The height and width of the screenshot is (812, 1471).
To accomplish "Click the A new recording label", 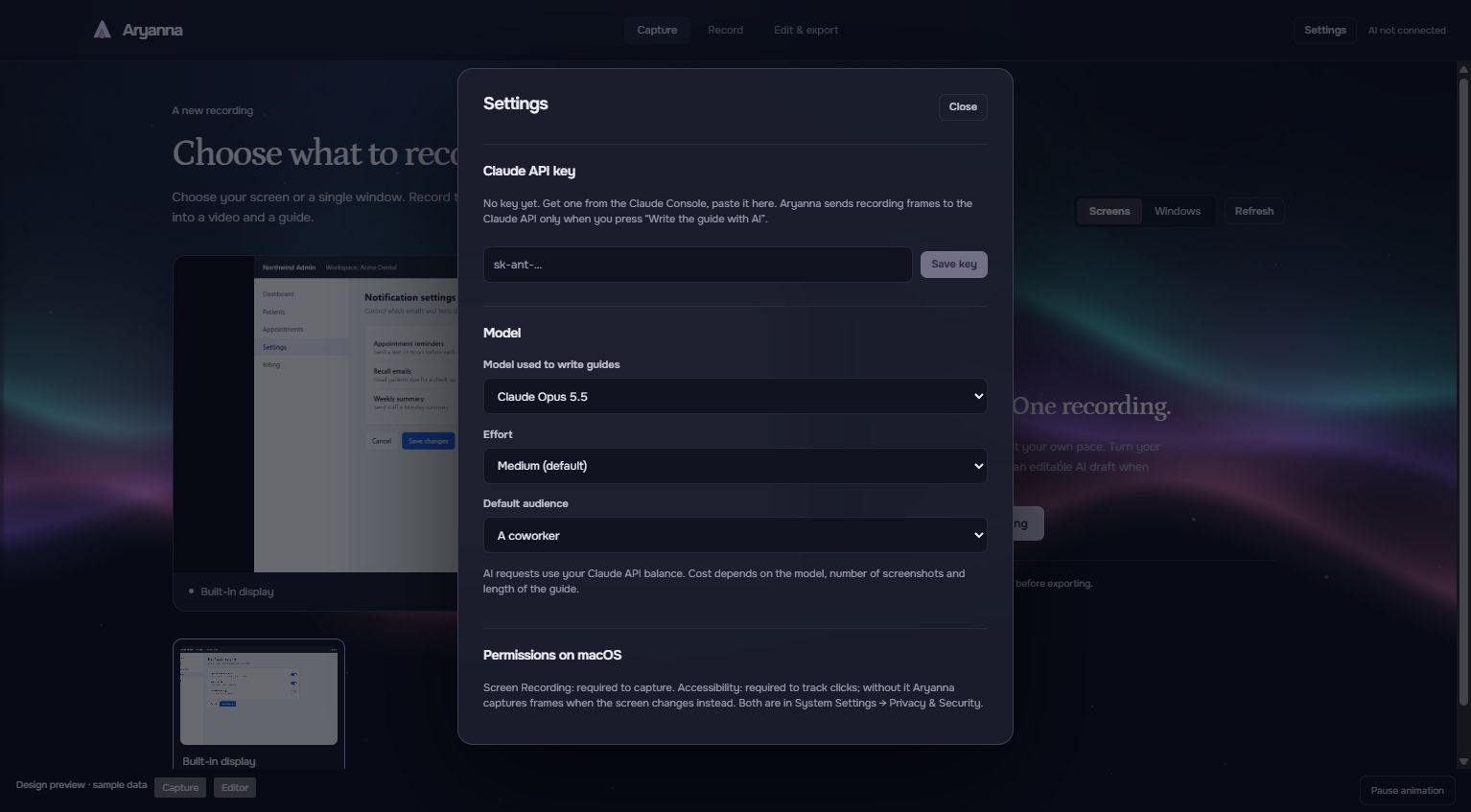I will tap(213, 110).
